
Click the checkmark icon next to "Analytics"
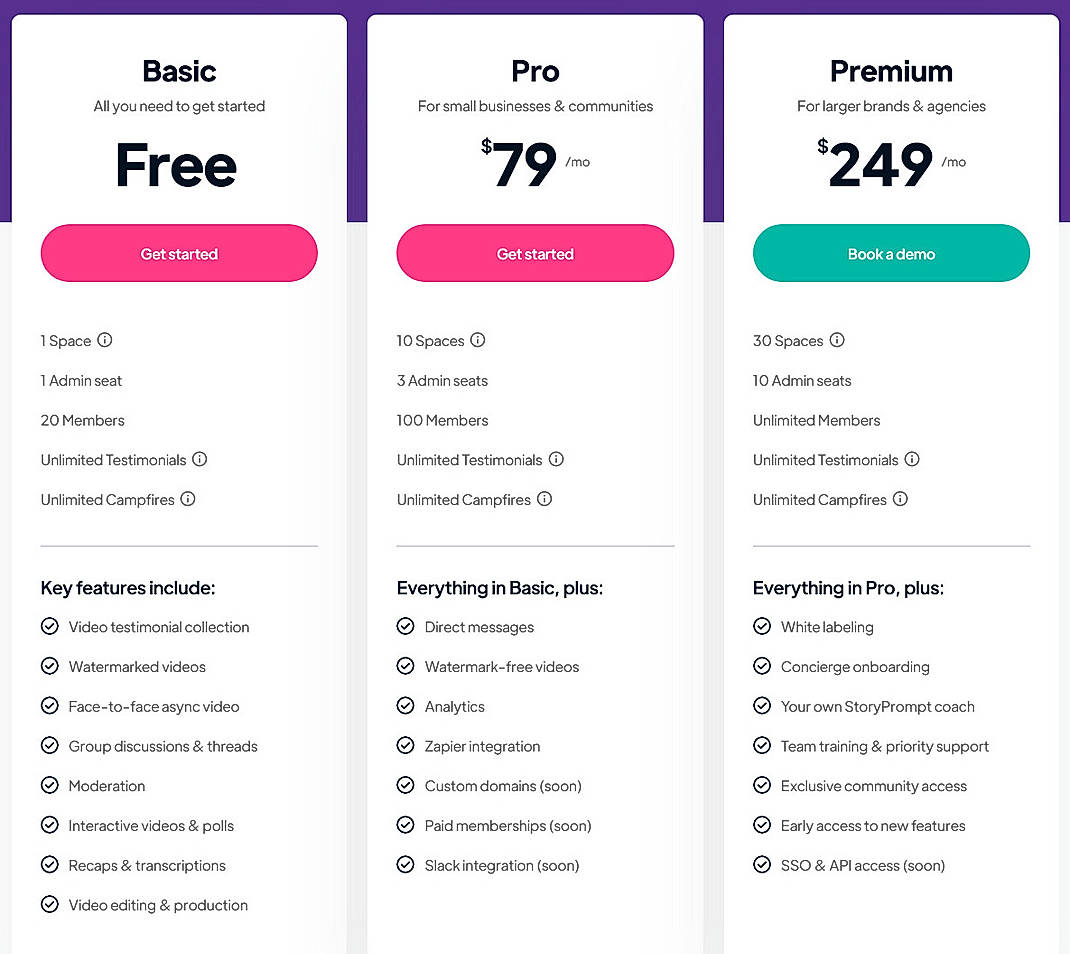405,706
